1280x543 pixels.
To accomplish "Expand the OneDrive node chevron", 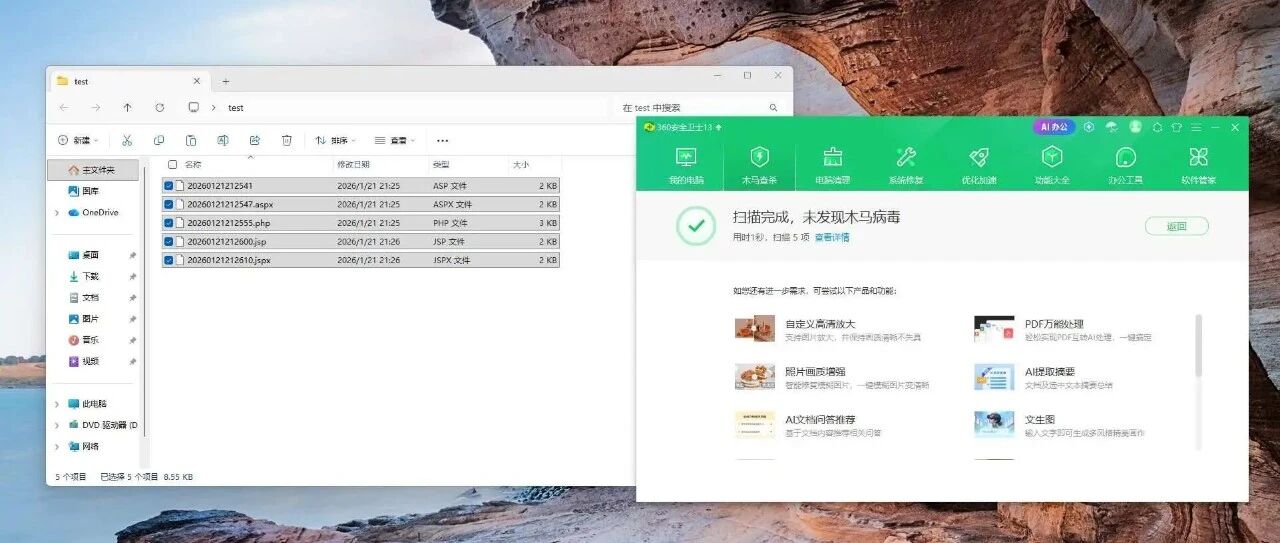I will 57,213.
